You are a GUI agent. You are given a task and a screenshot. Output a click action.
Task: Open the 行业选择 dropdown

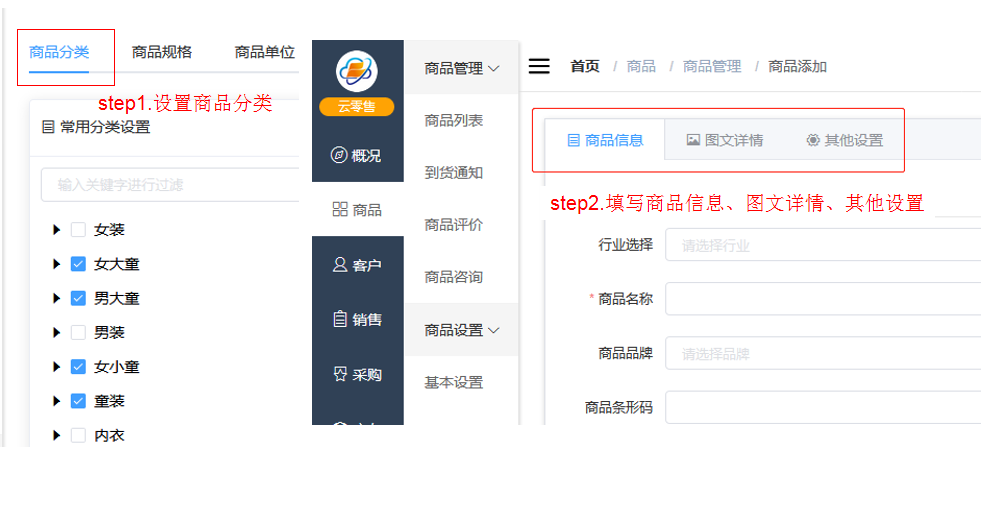tap(823, 245)
